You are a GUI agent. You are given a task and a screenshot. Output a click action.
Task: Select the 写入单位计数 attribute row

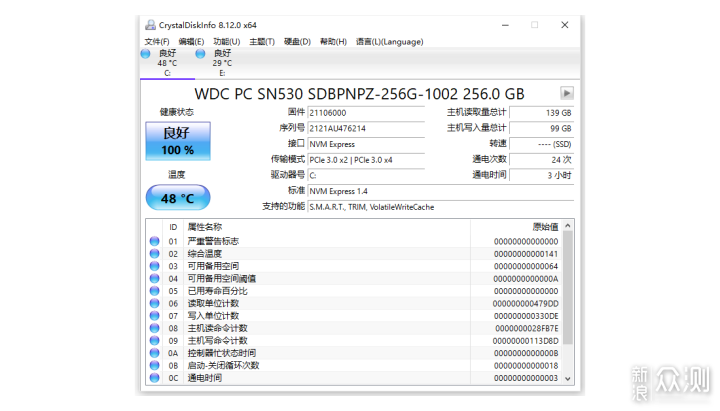pyautogui.click(x=354, y=315)
